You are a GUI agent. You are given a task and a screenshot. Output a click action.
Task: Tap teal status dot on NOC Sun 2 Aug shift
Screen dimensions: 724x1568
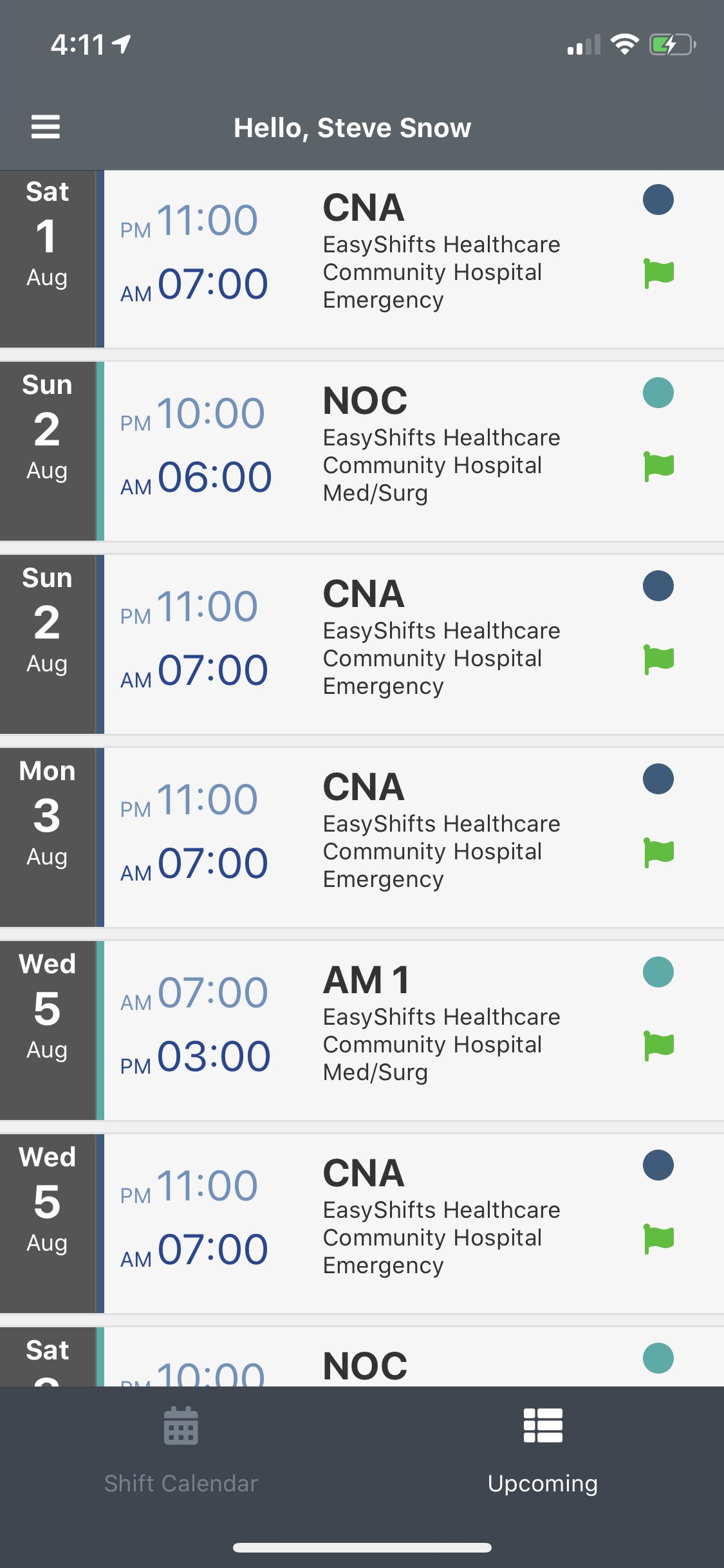point(658,393)
